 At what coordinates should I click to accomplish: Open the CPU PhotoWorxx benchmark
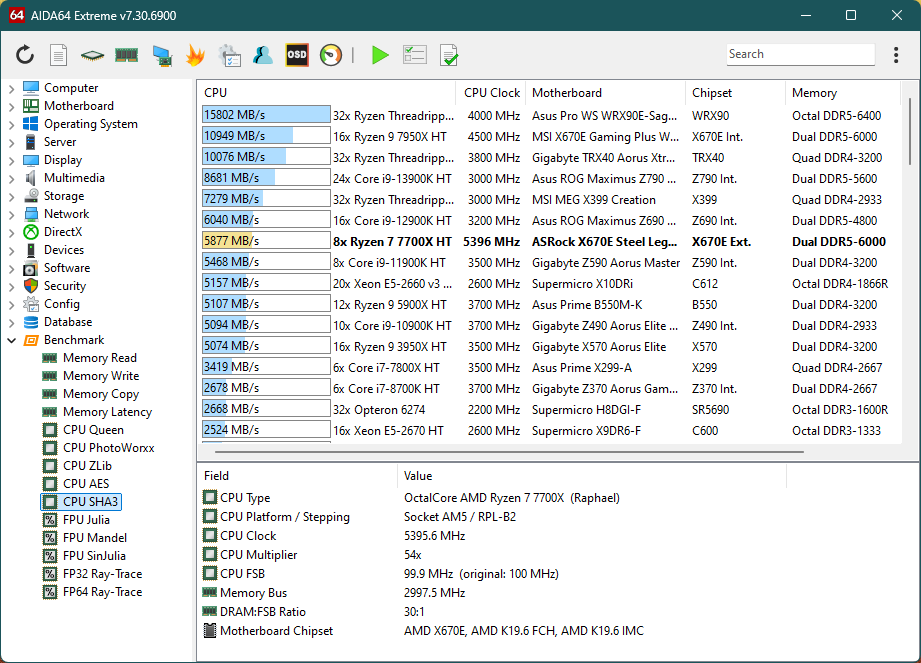point(109,448)
